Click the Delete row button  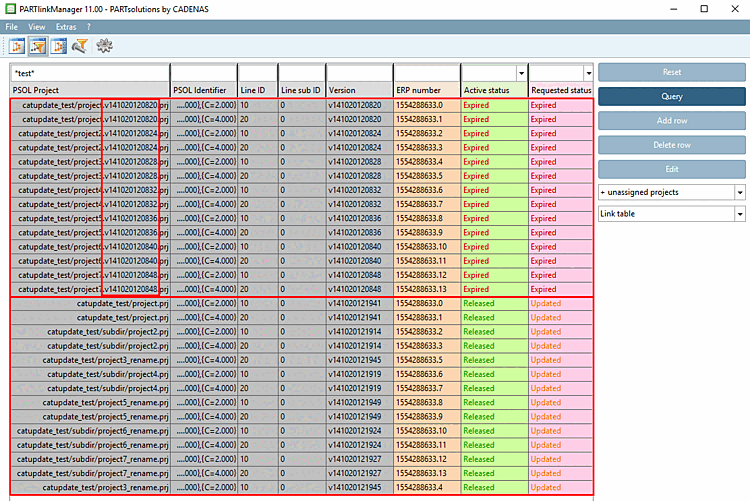[672, 145]
